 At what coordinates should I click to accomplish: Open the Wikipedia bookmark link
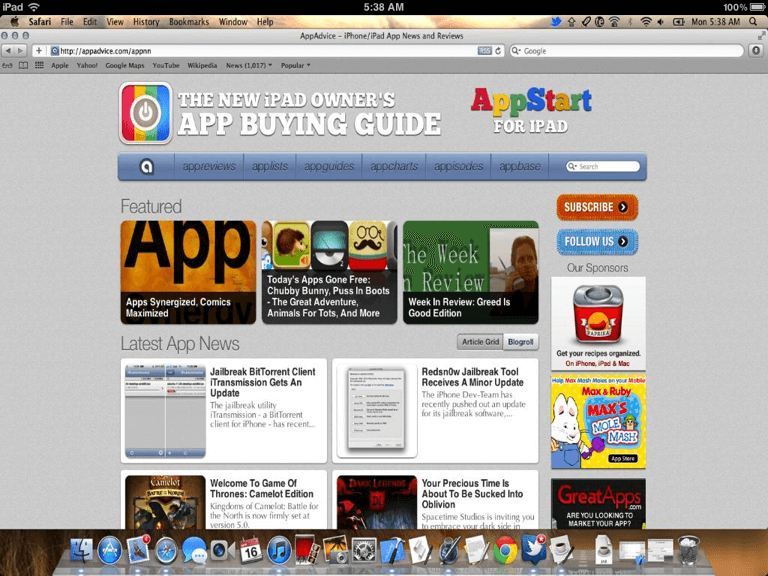click(x=202, y=65)
